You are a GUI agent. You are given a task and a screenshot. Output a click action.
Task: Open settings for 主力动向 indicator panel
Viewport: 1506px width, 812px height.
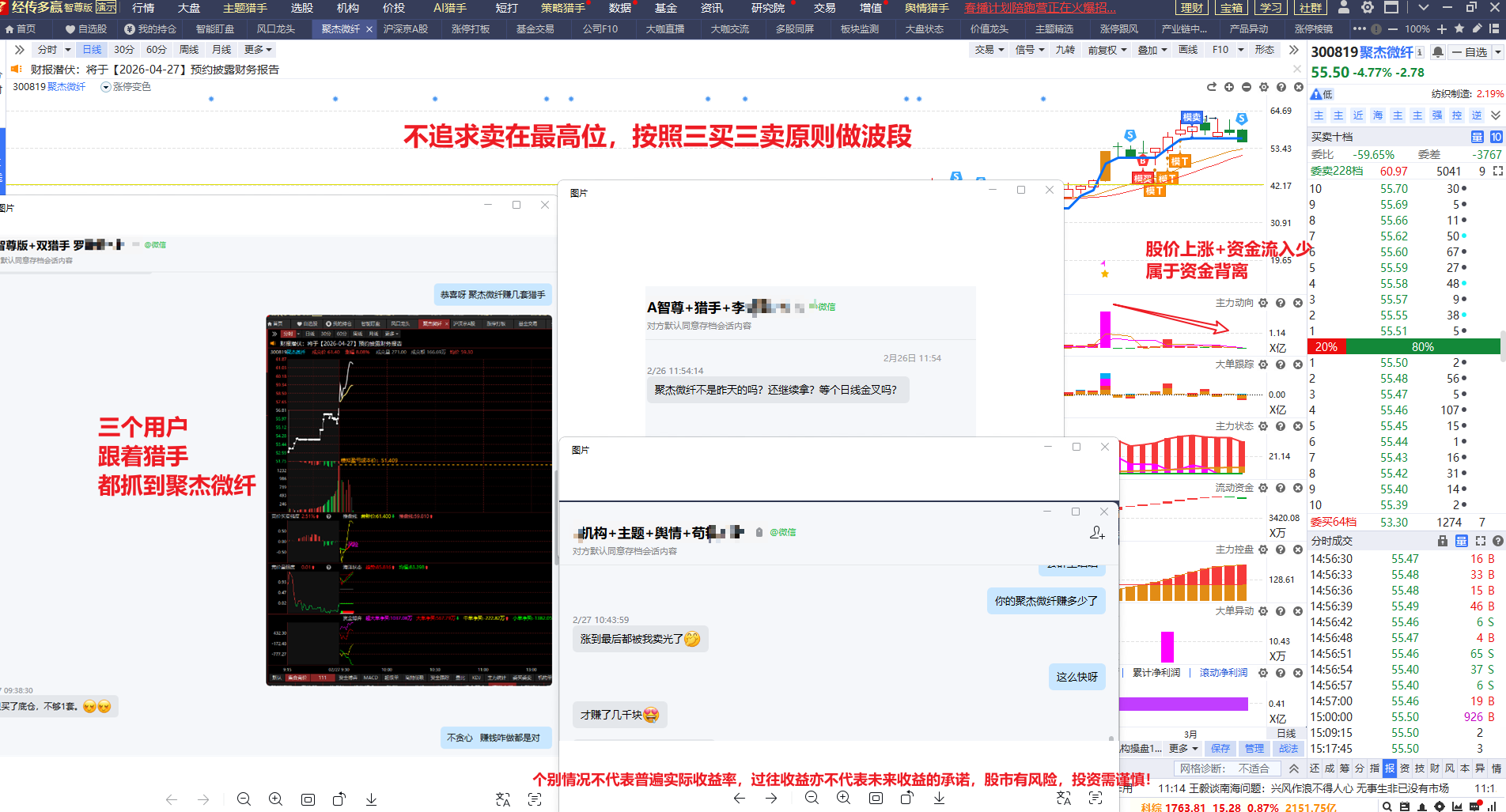(1263, 303)
